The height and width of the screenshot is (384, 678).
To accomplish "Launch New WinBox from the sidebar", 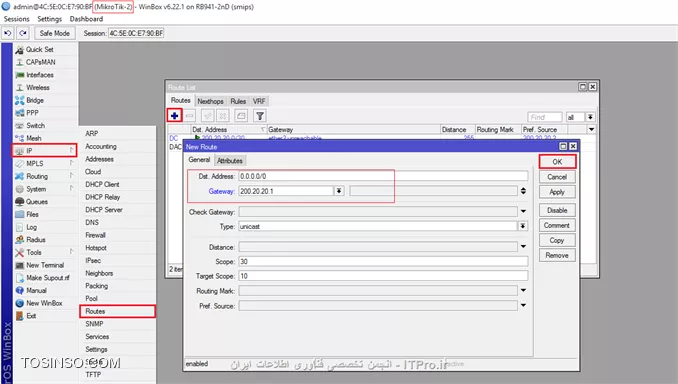I will click(x=45, y=303).
